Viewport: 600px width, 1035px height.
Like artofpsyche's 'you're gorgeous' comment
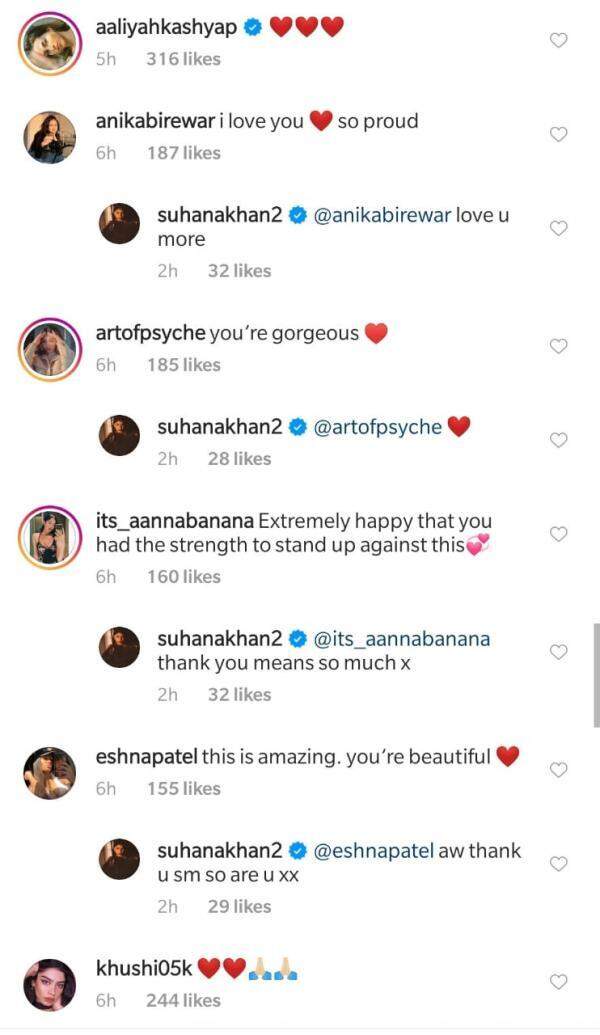560,346
